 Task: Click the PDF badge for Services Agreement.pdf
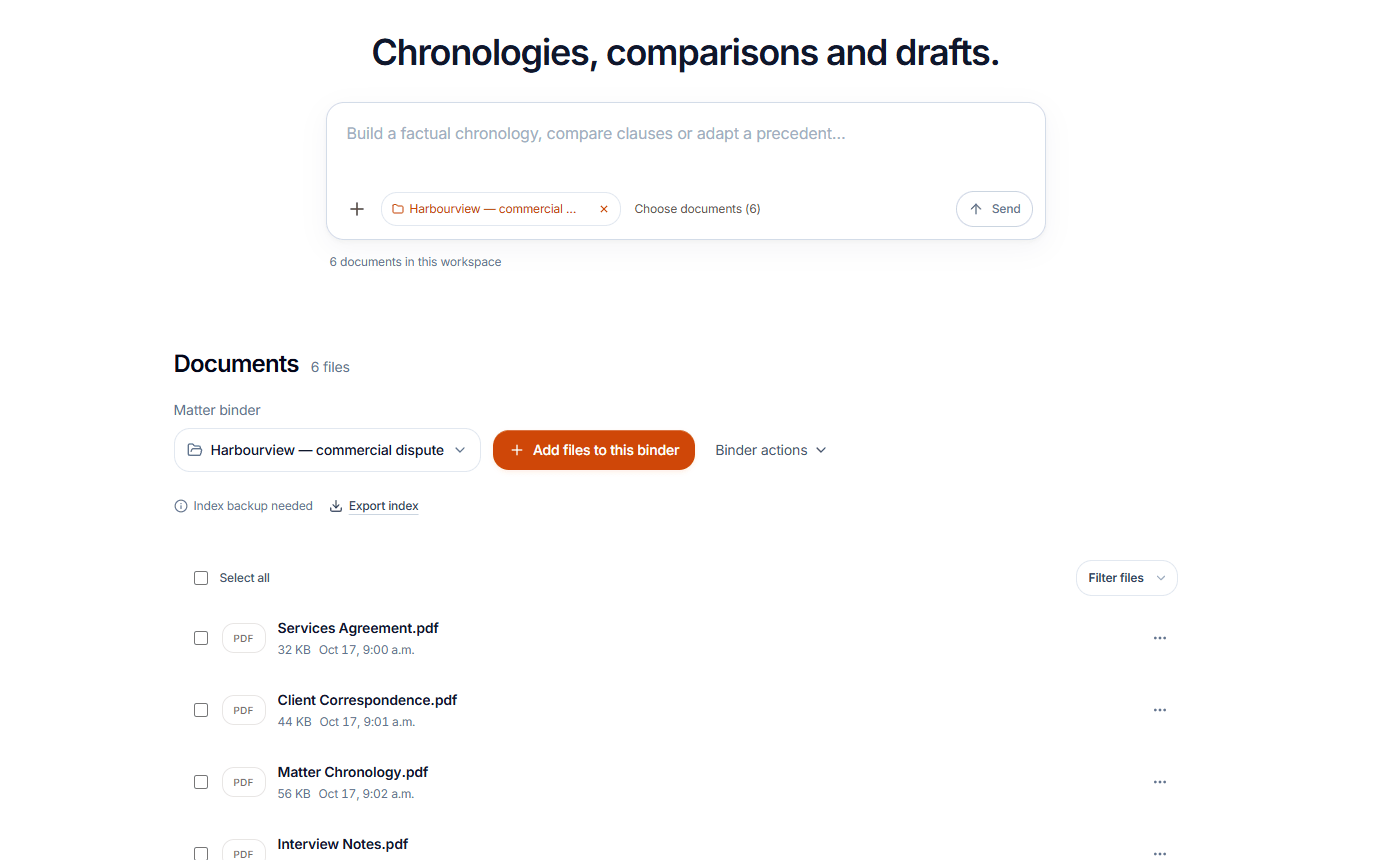coord(244,638)
